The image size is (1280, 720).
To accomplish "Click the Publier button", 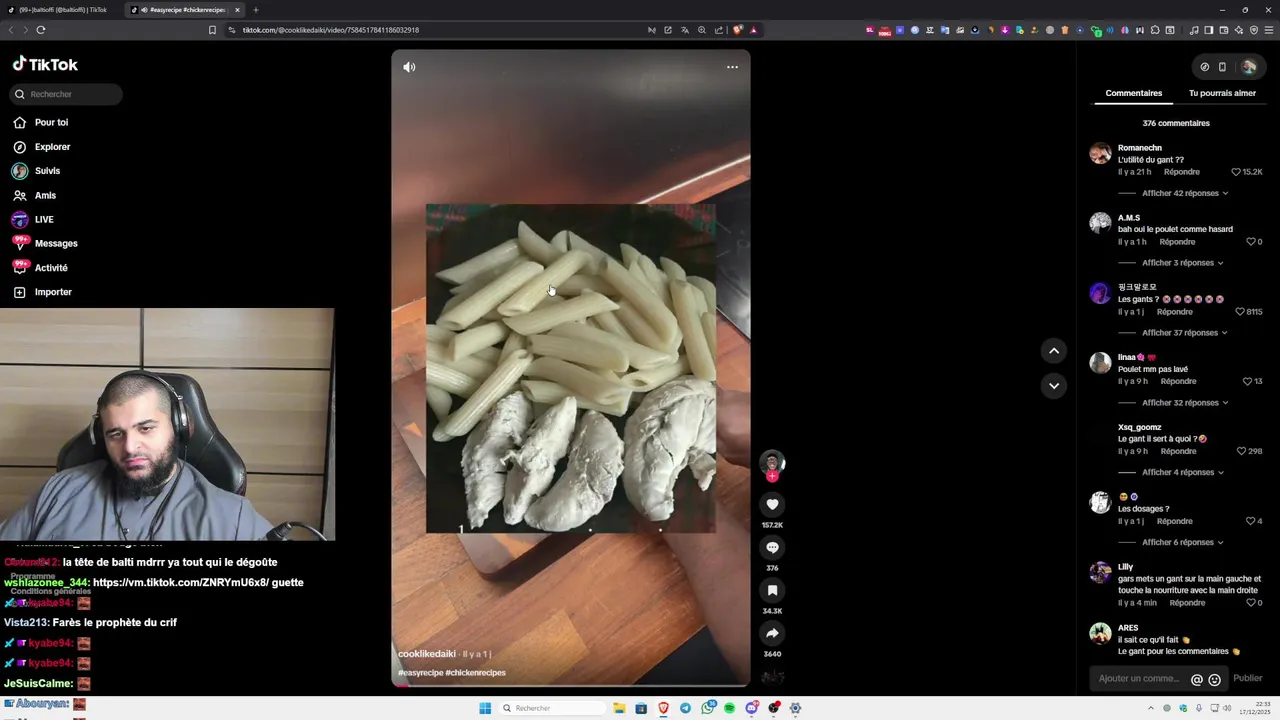I will tap(1247, 679).
